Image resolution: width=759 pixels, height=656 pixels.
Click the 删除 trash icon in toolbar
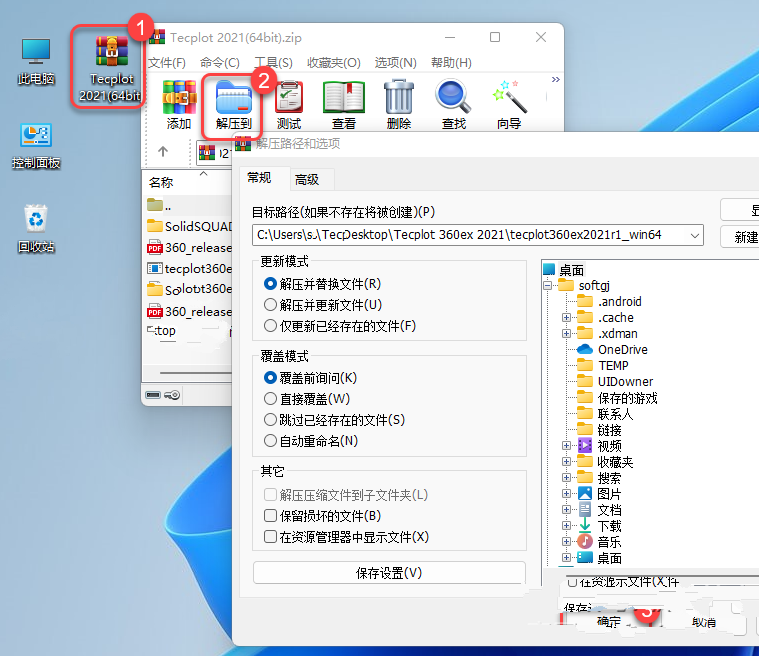399,105
